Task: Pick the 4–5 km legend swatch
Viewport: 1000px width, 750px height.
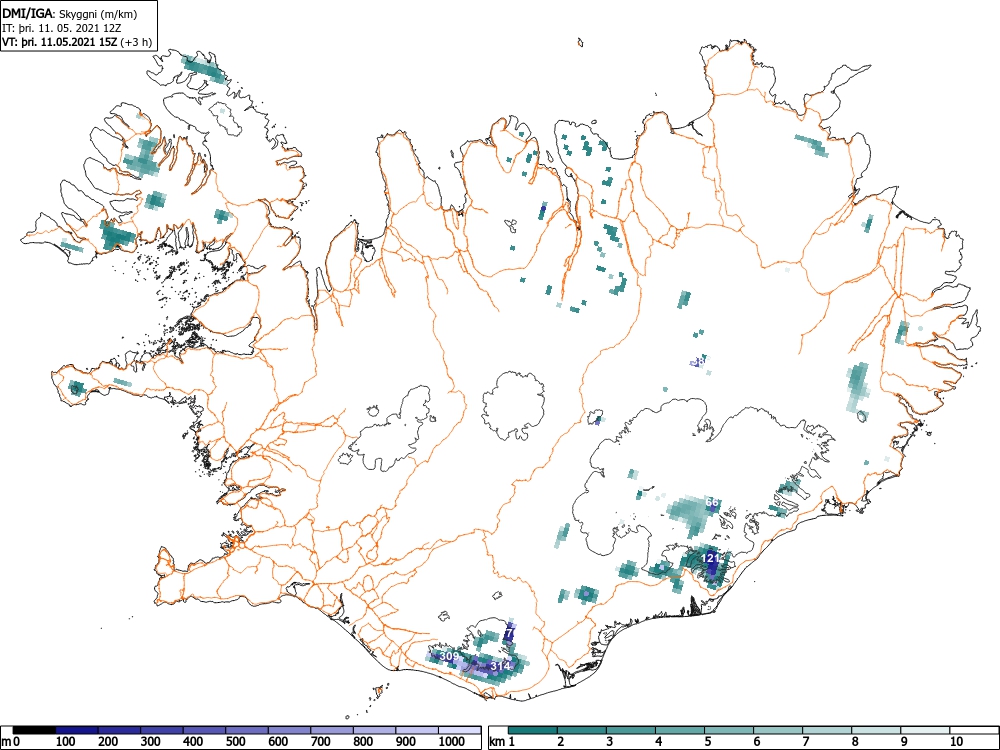Action: (x=680, y=730)
